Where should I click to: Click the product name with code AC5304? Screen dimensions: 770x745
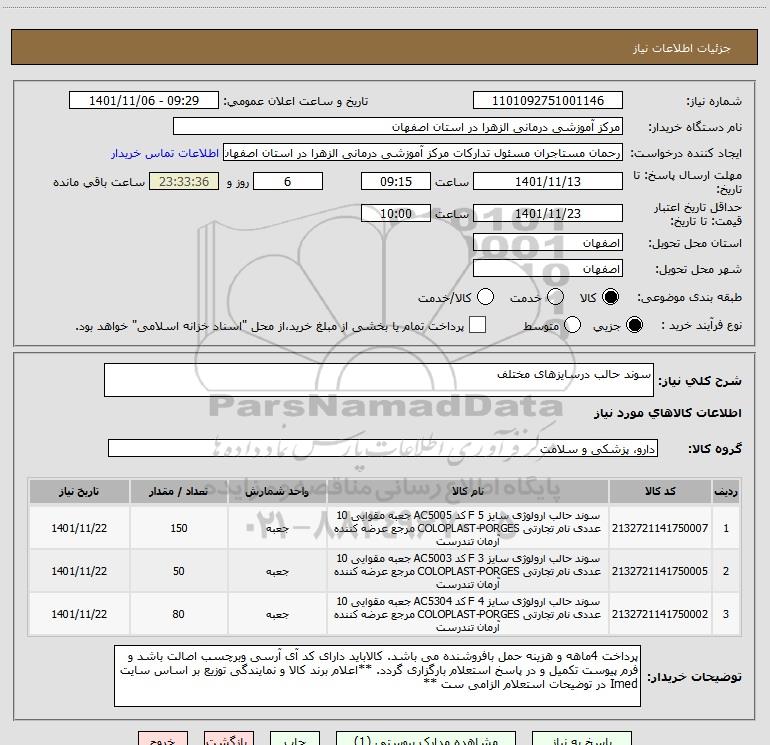coord(468,614)
